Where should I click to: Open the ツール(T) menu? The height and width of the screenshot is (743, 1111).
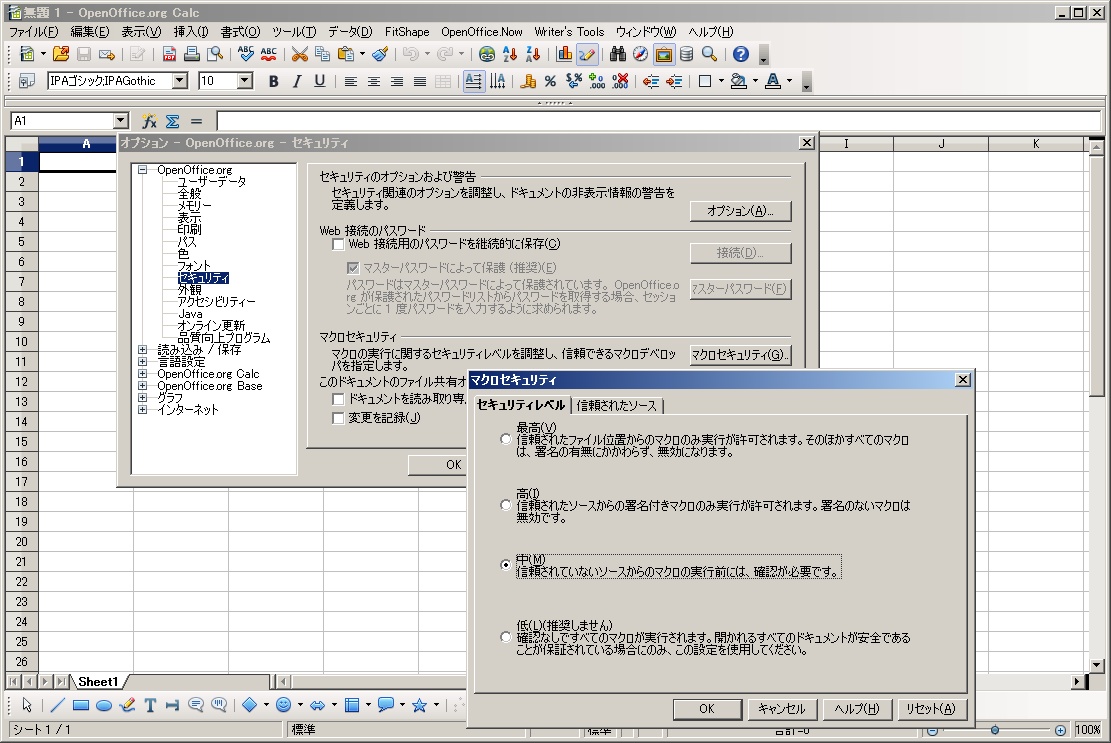click(x=294, y=32)
